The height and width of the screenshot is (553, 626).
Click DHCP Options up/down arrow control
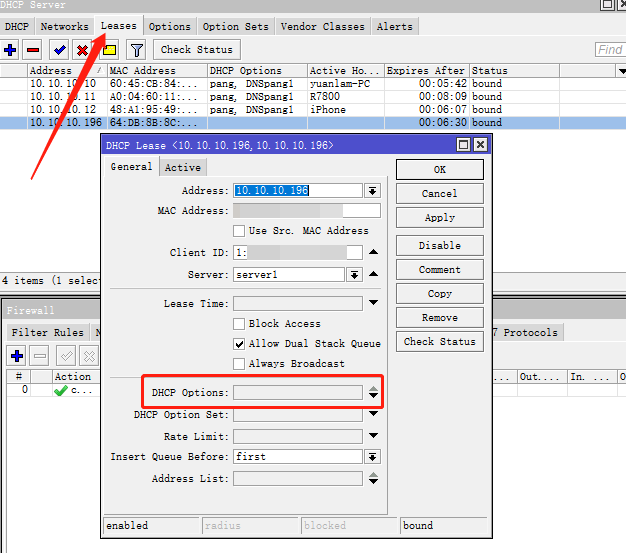point(373,392)
